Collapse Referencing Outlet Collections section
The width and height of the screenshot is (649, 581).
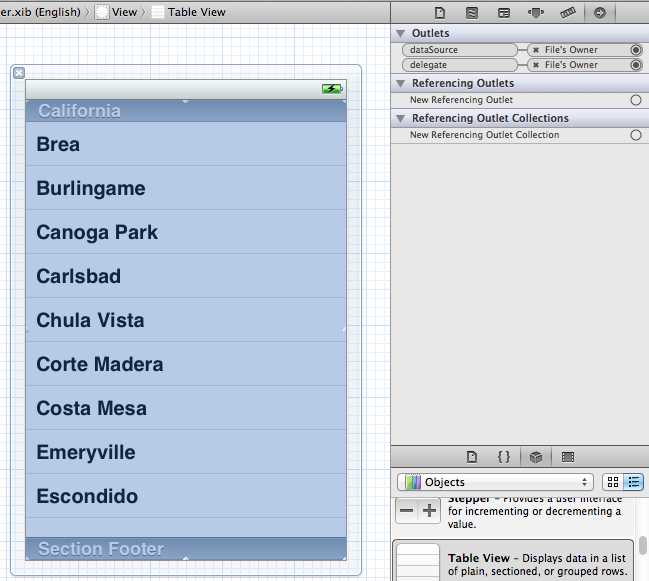pyautogui.click(x=400, y=118)
